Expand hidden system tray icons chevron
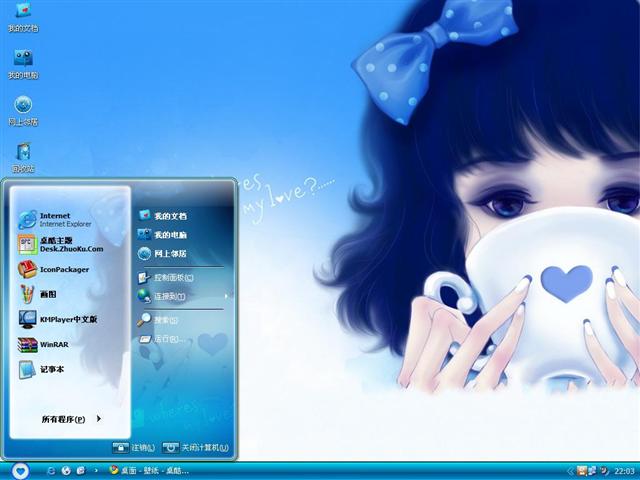Screen dimensions: 640x480 coord(571,471)
